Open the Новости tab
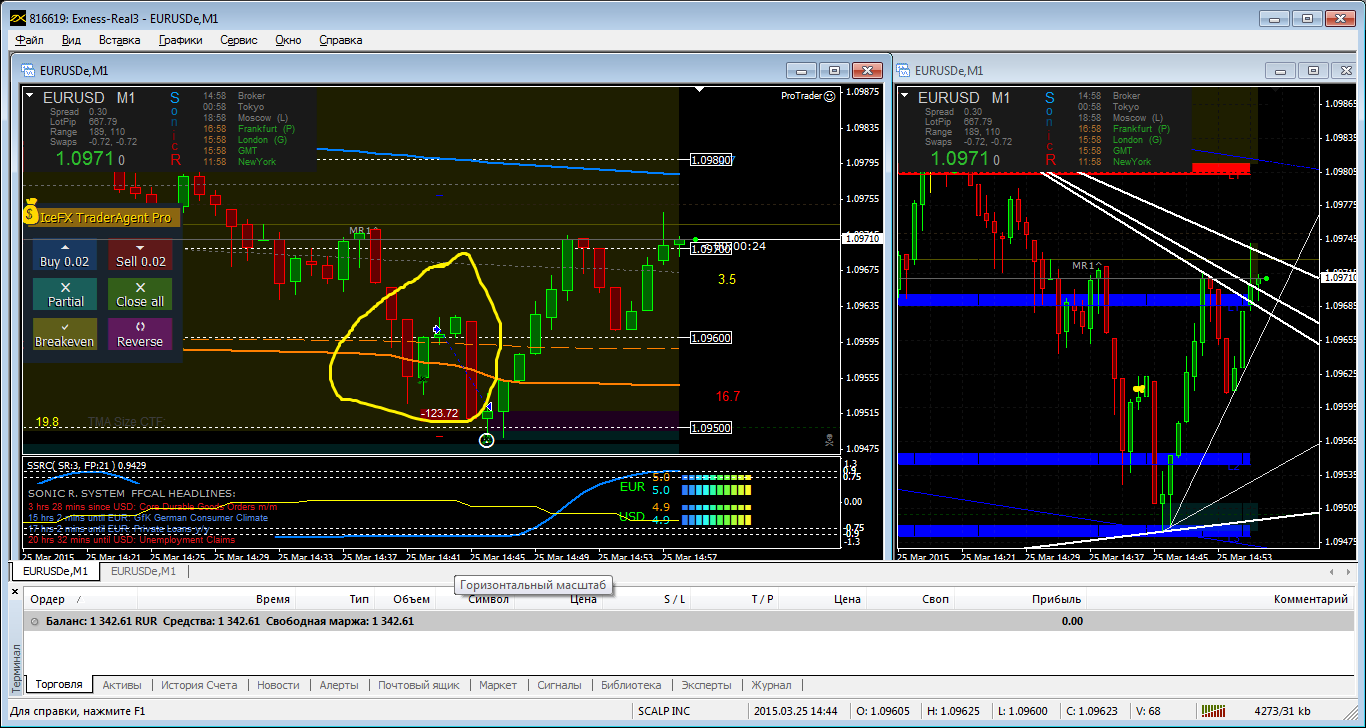The height and width of the screenshot is (728, 1366). 278,685
